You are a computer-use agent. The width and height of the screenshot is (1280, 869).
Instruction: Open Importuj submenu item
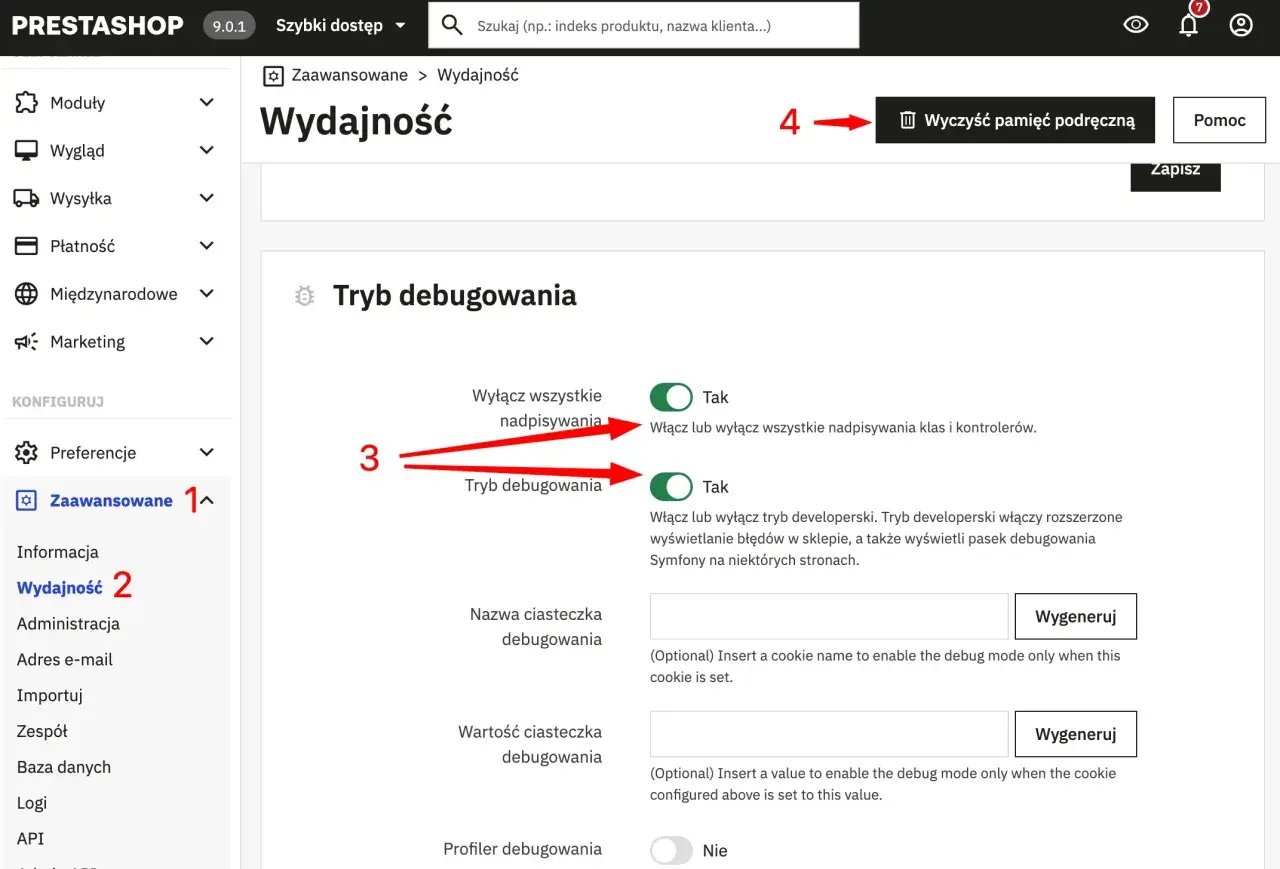point(49,696)
